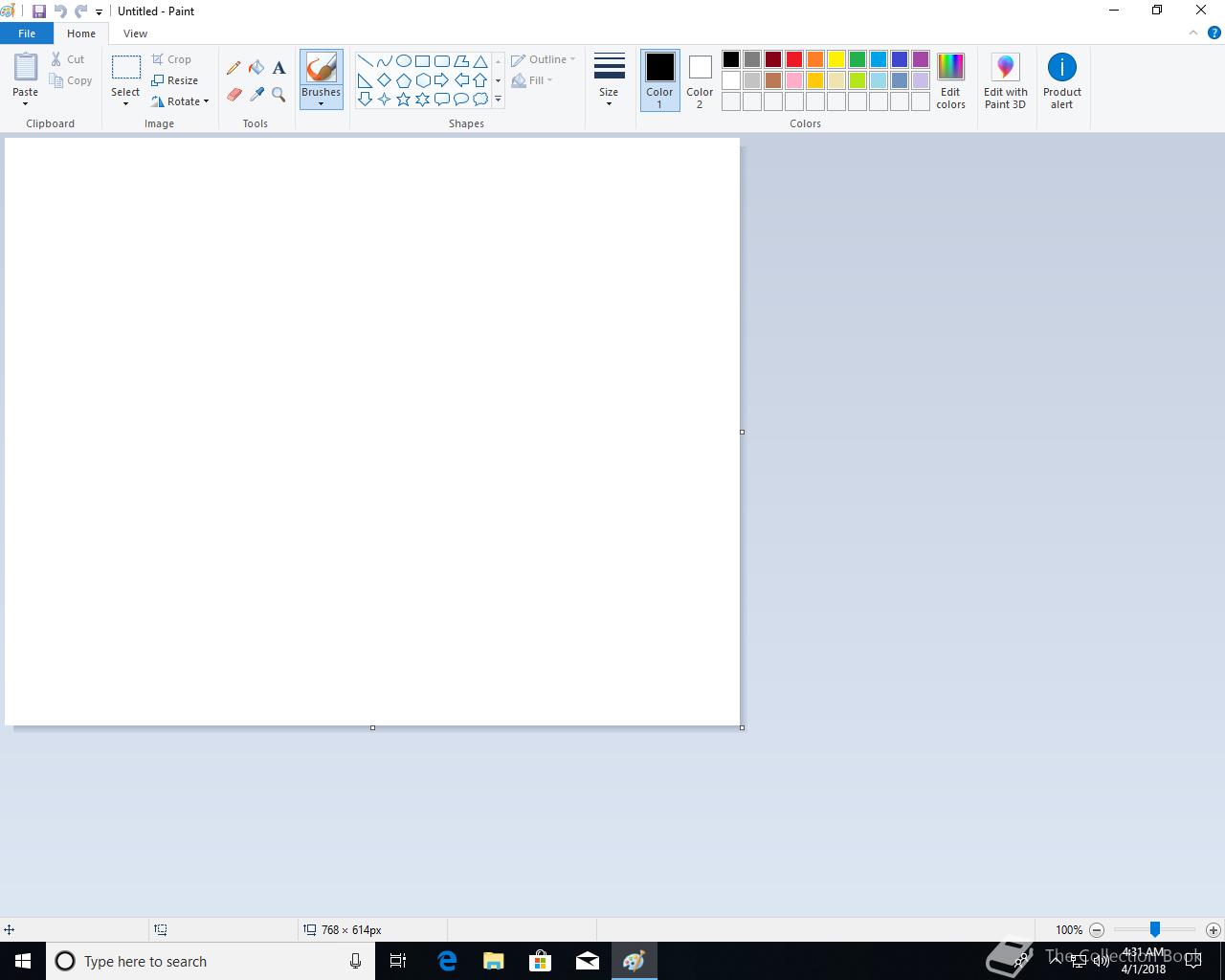Screen dimensions: 1225x980
Task: Open the File menu
Action: pyautogui.click(x=27, y=33)
